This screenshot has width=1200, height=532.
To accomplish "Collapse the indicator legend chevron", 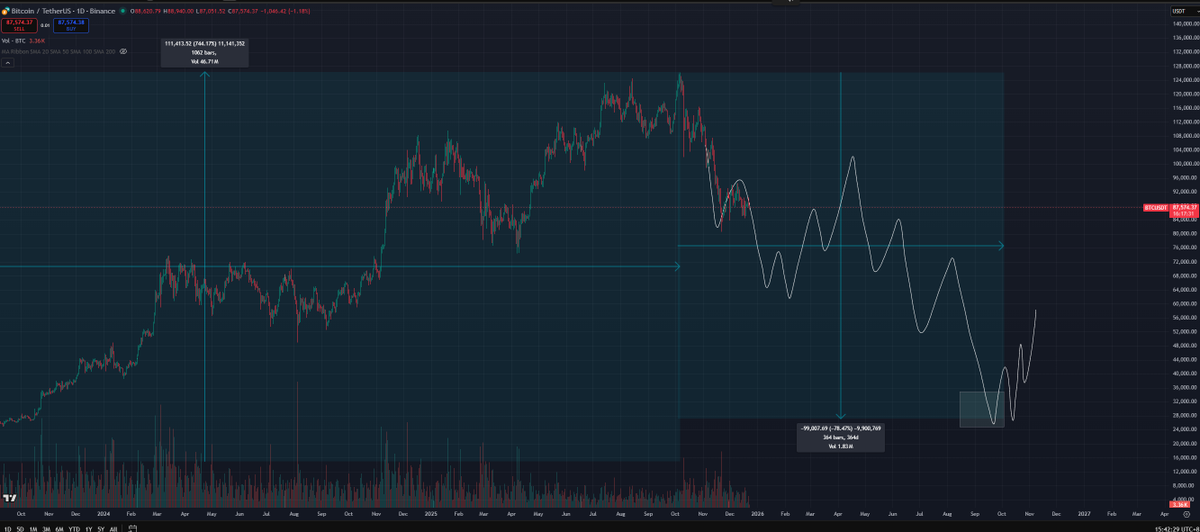I will coord(8,61).
